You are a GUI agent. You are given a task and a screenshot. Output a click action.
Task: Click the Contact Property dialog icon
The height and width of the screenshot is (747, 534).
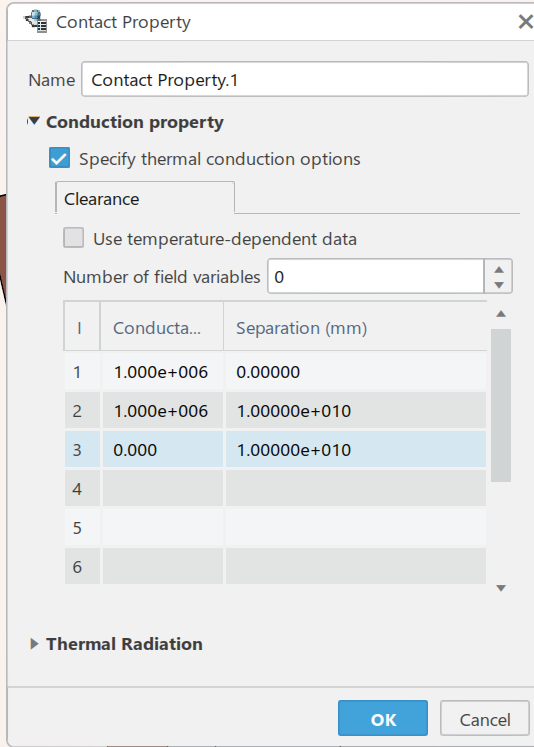coord(36,22)
